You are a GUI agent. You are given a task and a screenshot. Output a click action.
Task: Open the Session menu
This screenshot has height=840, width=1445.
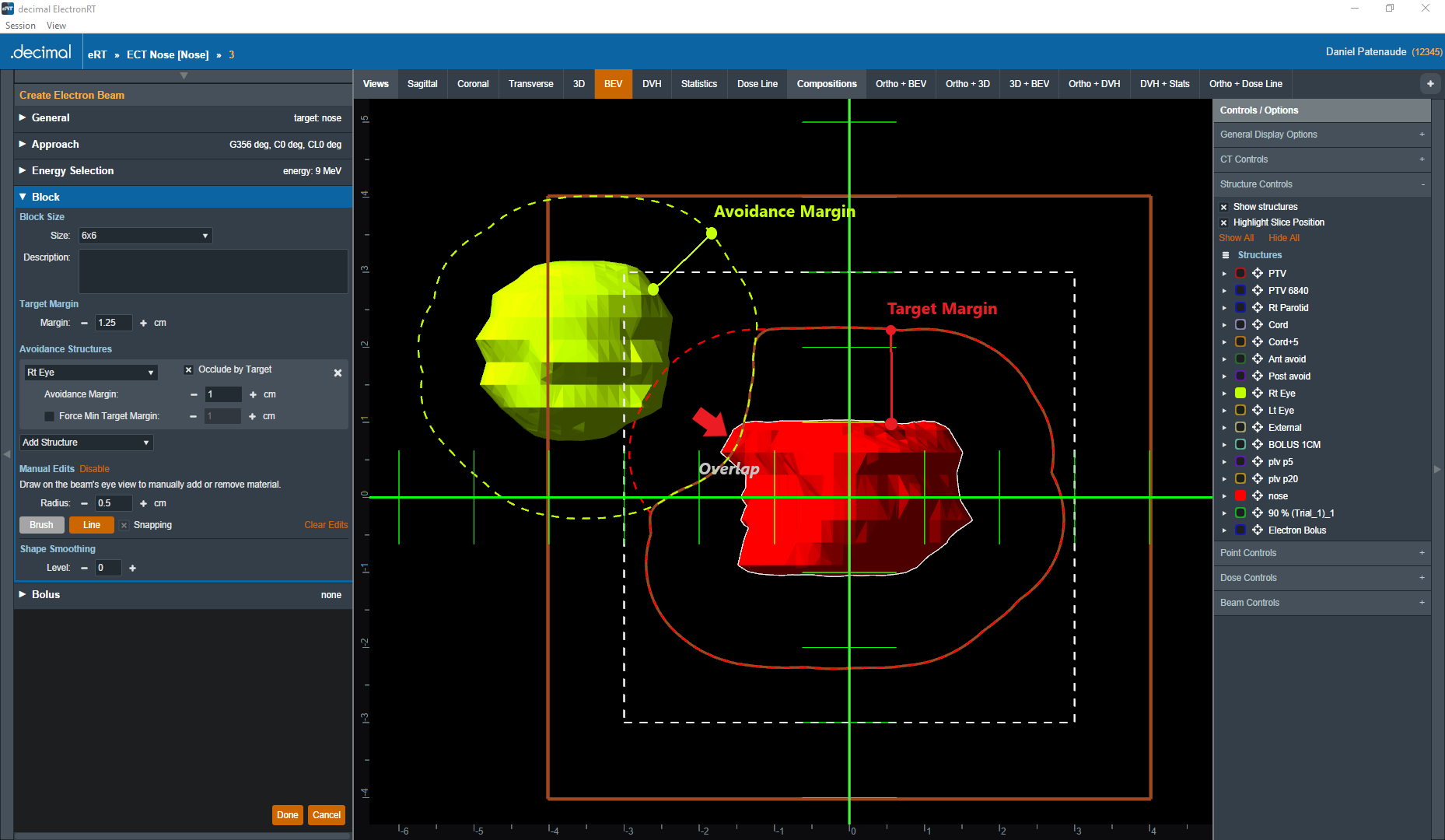click(20, 26)
